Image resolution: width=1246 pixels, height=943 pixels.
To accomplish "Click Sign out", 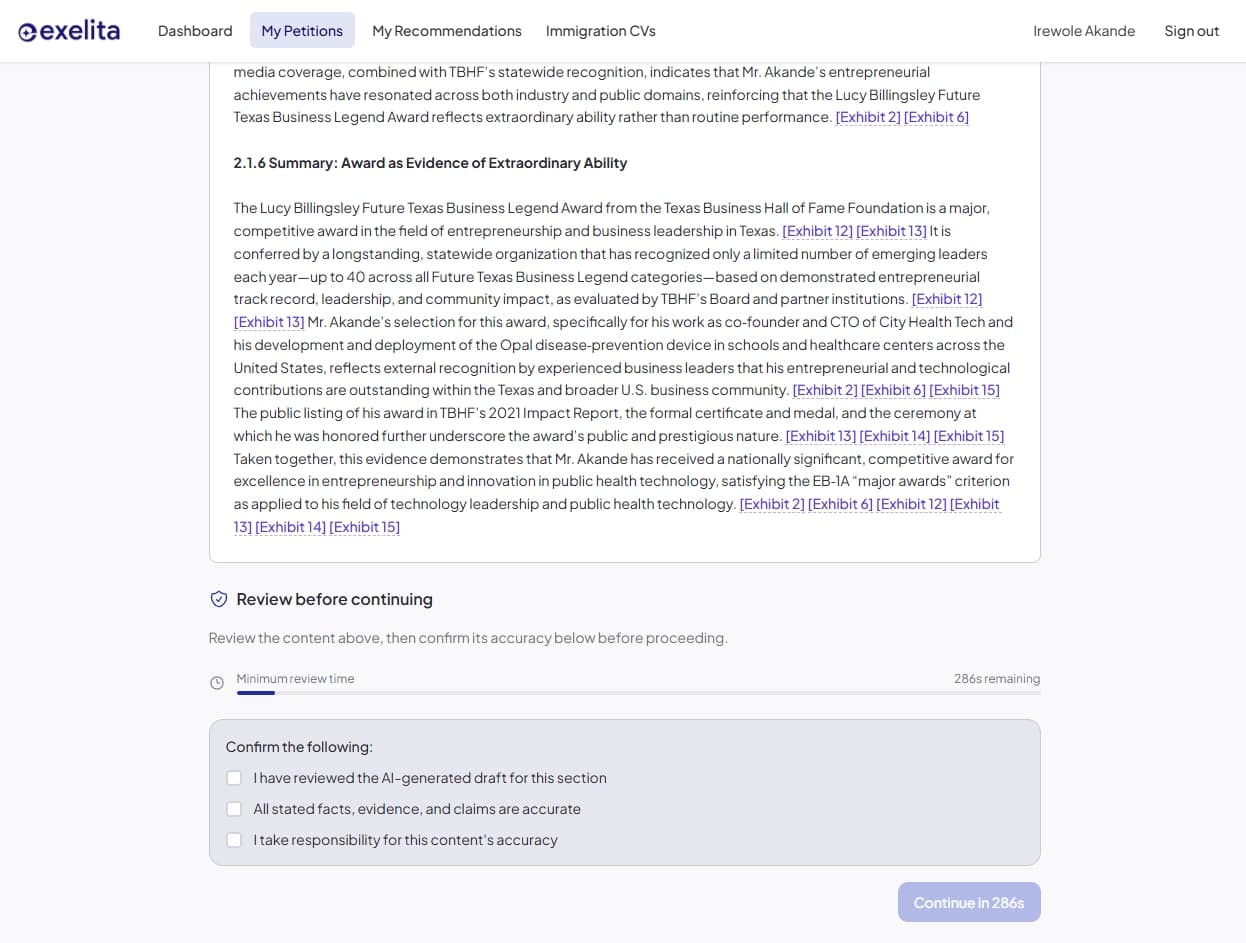I will click(x=1191, y=31).
